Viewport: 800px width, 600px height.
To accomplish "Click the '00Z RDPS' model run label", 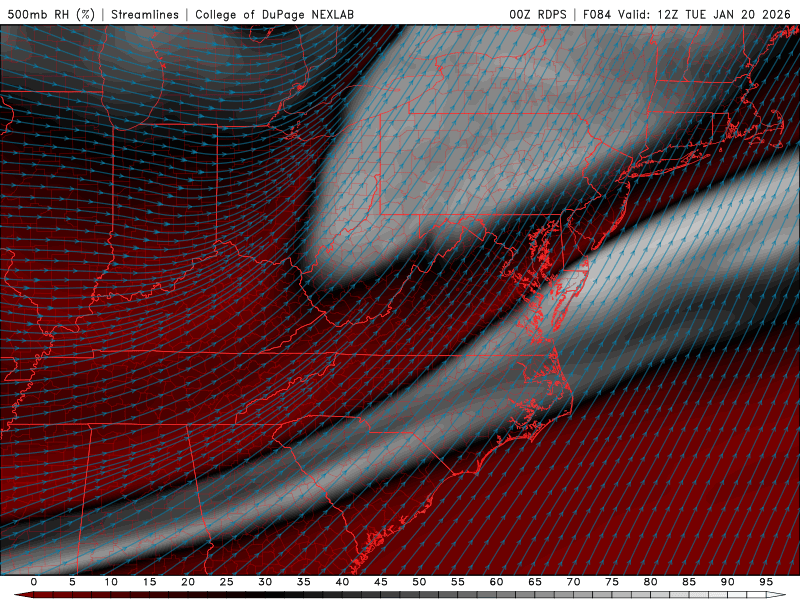I will pyautogui.click(x=538, y=14).
